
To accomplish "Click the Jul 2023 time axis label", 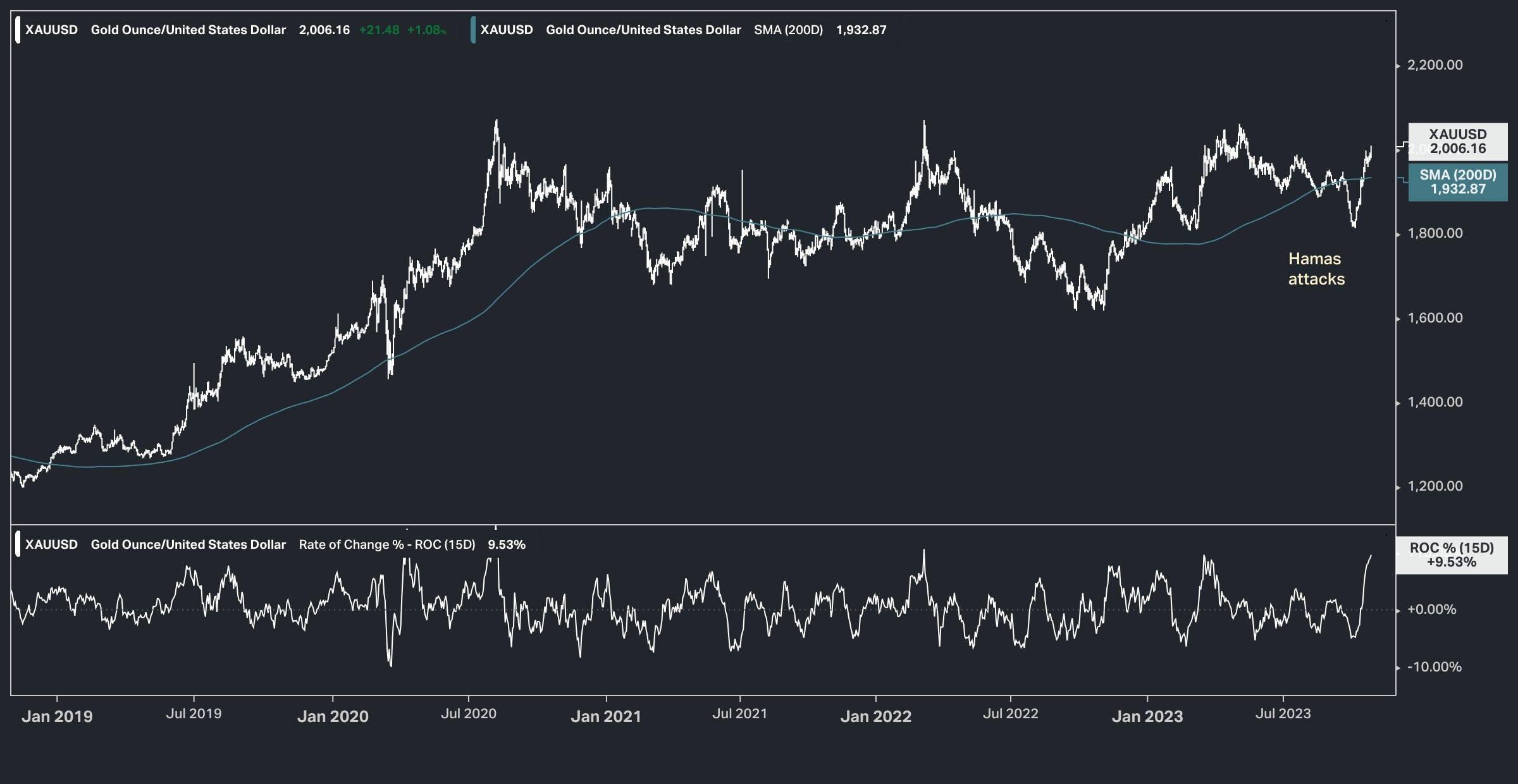I will [1283, 714].
